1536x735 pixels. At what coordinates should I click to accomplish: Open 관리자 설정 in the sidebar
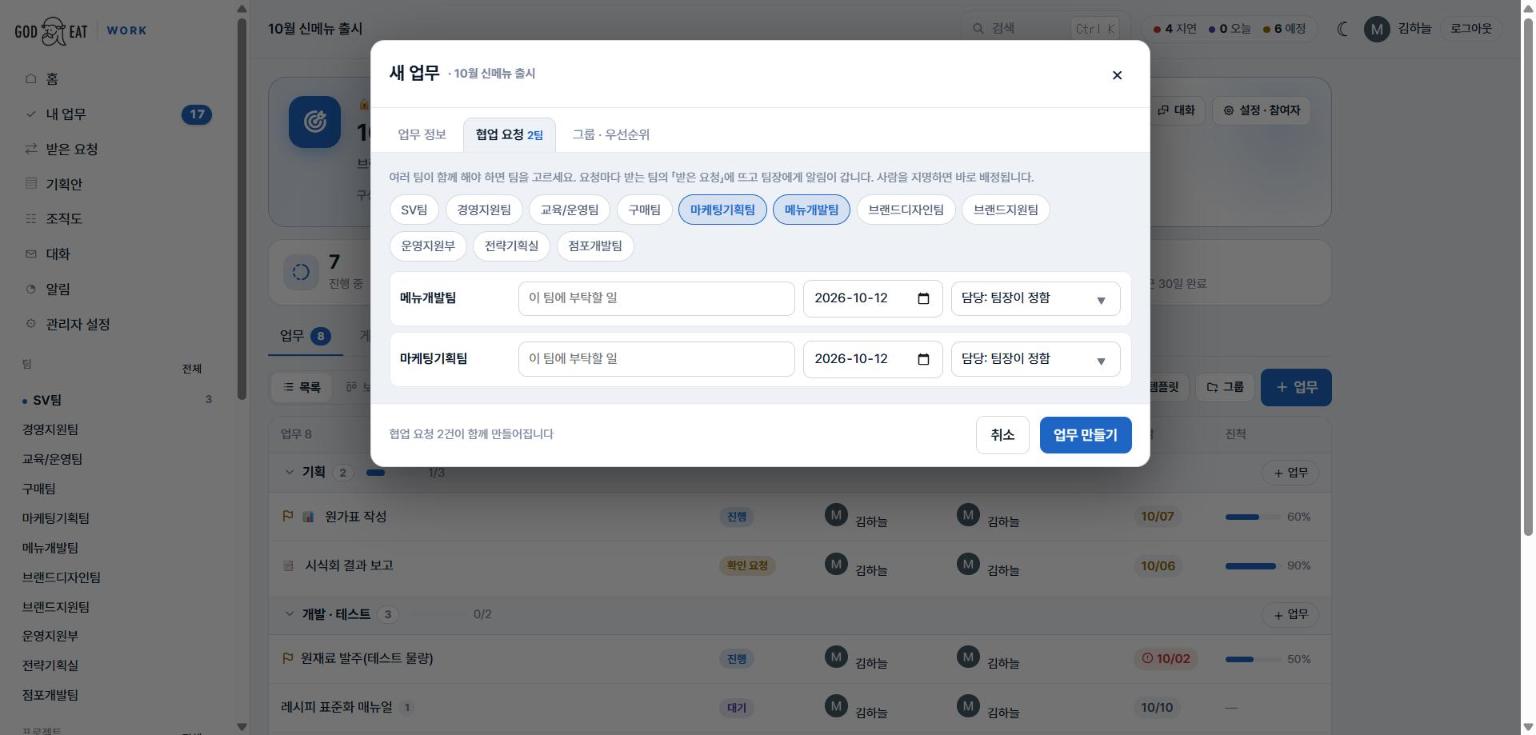[x=118, y=324]
